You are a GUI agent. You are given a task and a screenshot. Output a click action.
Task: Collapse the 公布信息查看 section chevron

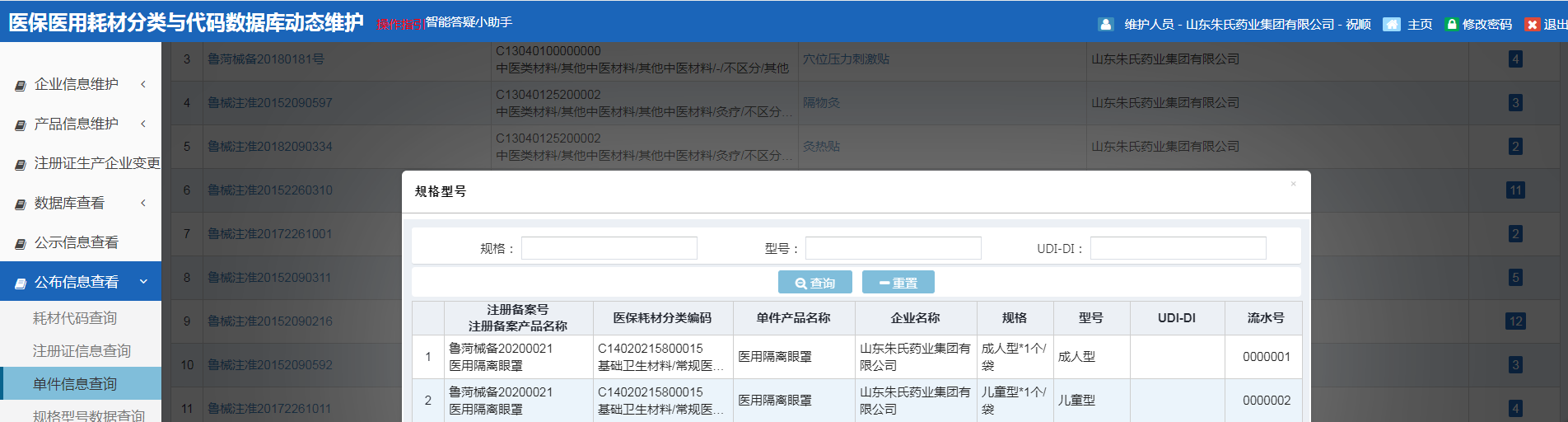click(x=143, y=282)
